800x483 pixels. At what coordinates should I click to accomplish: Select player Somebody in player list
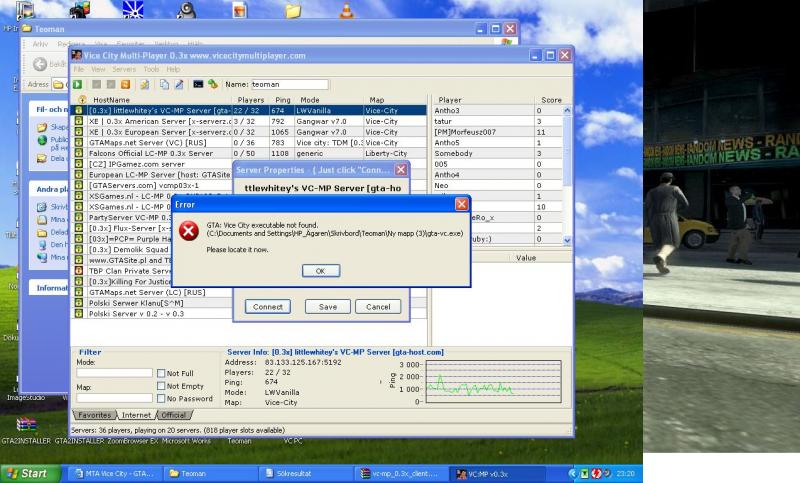point(497,153)
